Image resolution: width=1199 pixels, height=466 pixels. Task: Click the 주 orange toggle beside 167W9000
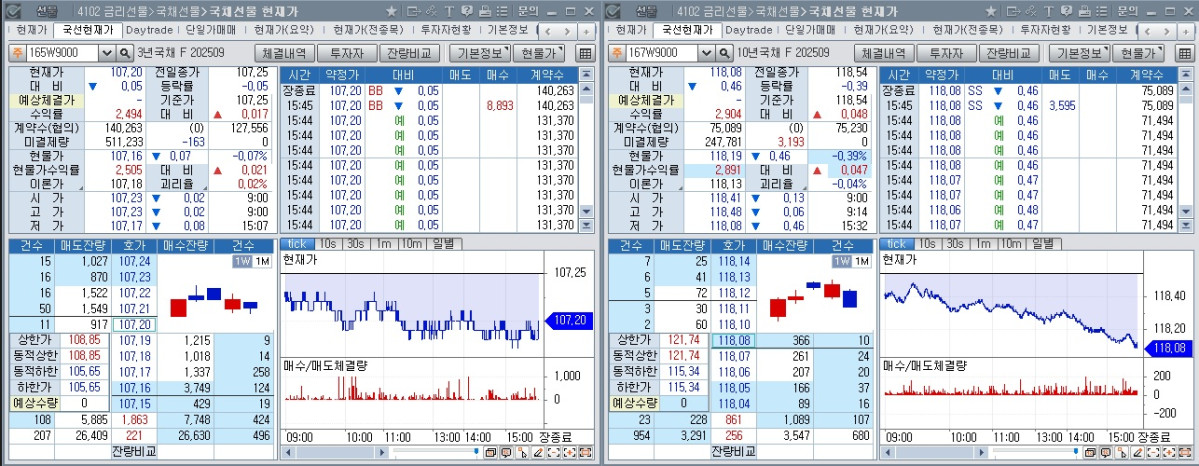(x=616, y=54)
